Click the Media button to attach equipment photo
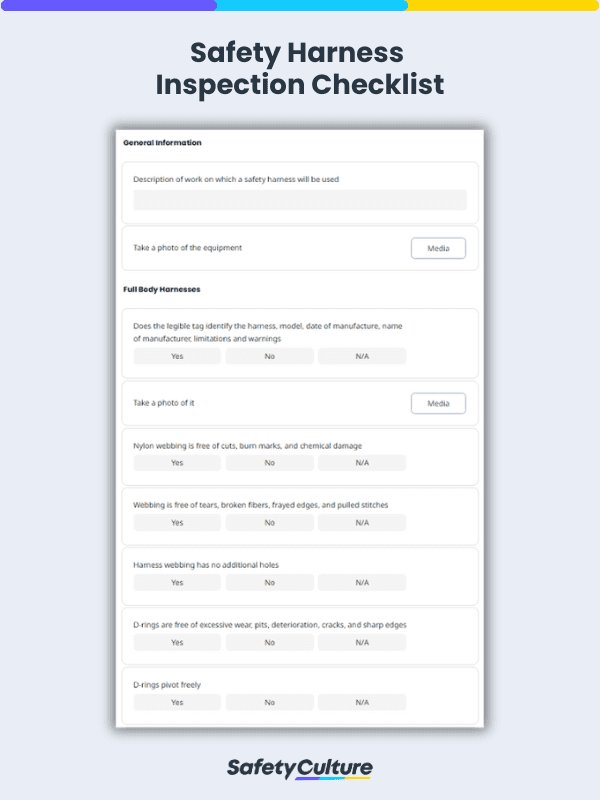The width and height of the screenshot is (600, 800). point(438,248)
